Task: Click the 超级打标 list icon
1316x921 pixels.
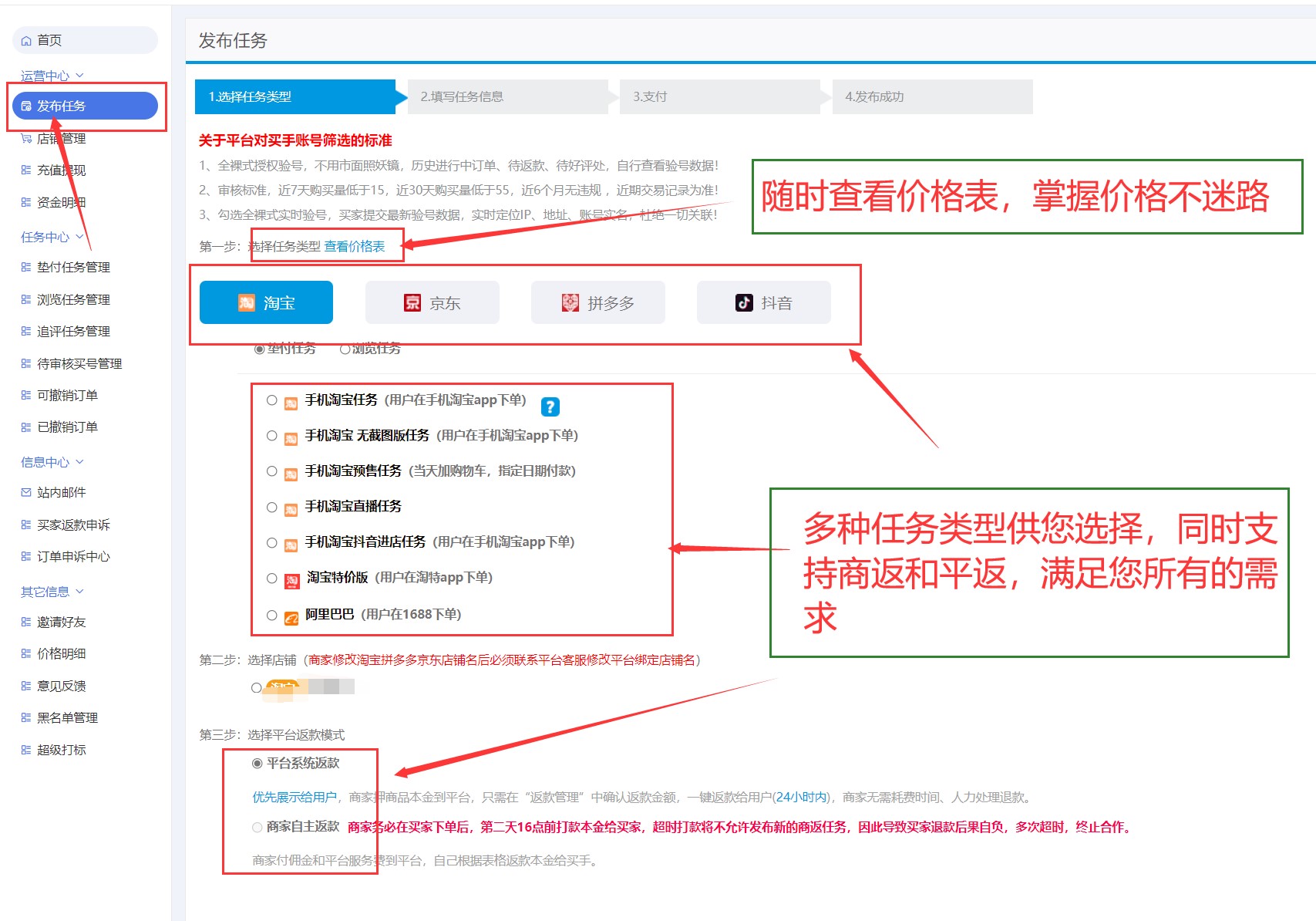Action: (26, 750)
